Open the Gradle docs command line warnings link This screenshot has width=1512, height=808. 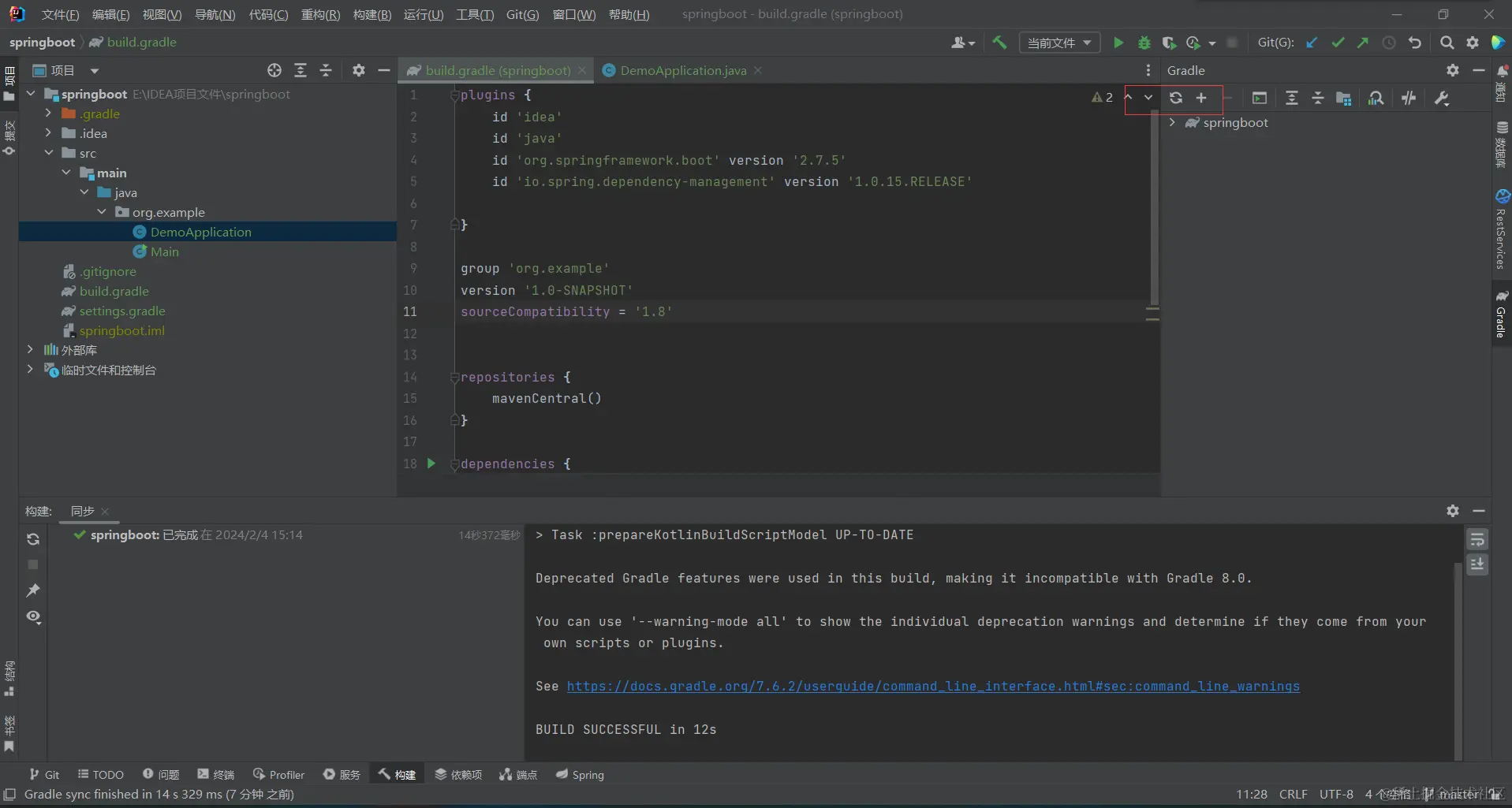(932, 686)
